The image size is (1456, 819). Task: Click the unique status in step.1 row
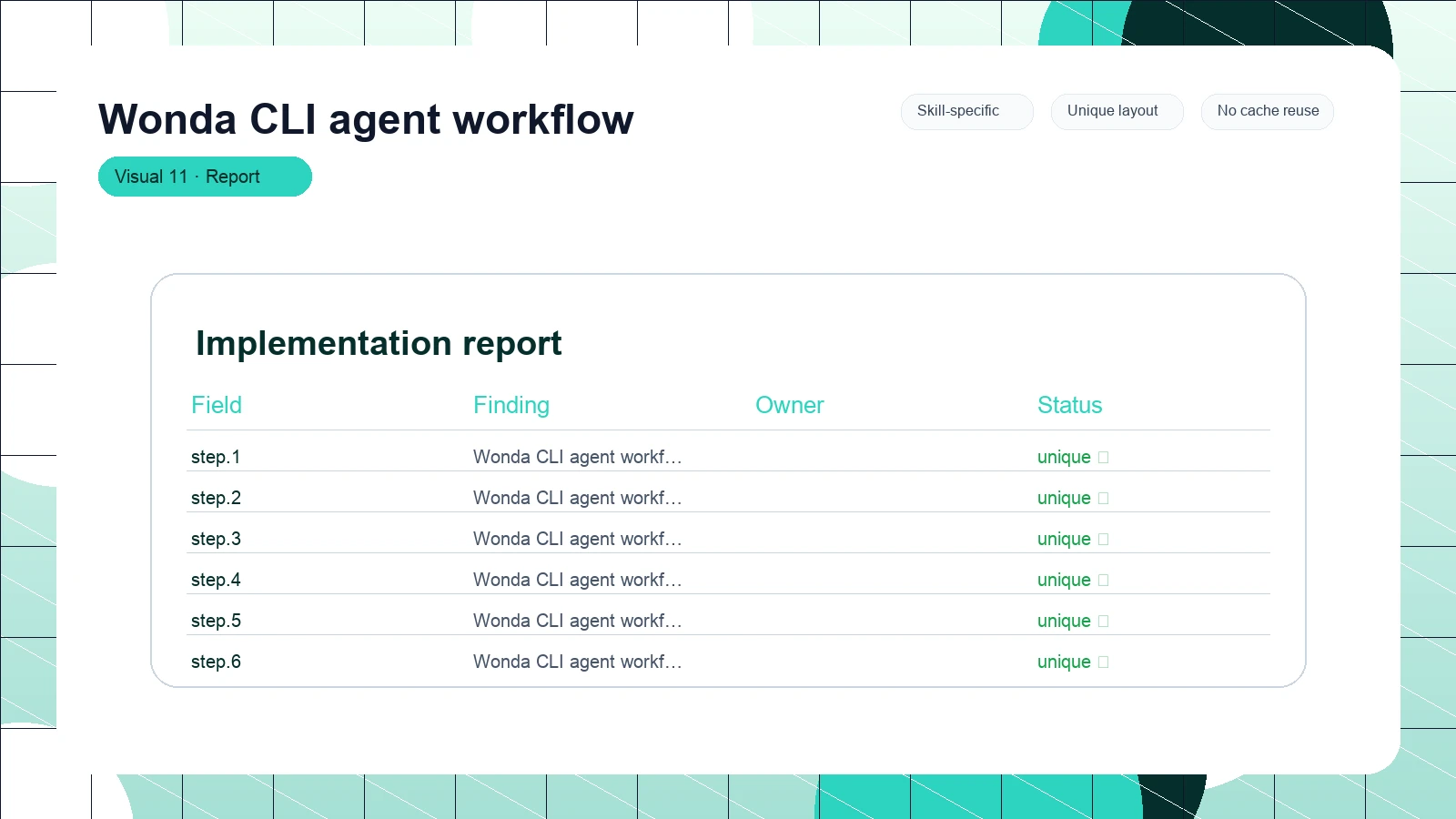click(1064, 457)
